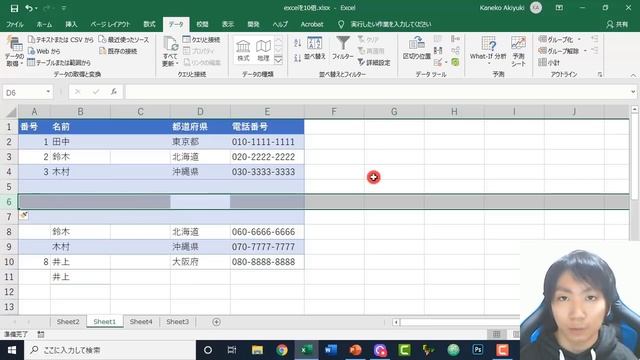This screenshot has height=360, width=640.
Task: Open the Windows Start menu
Action: point(12,350)
